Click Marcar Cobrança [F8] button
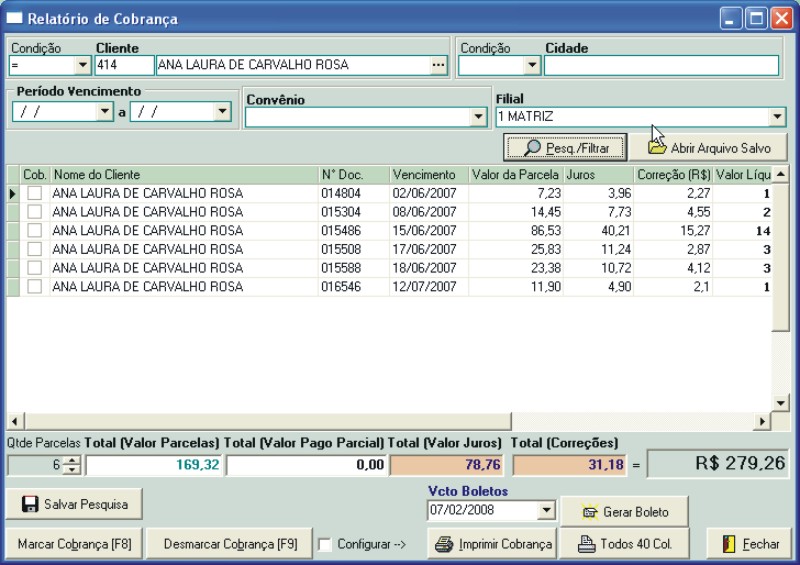 point(74,544)
